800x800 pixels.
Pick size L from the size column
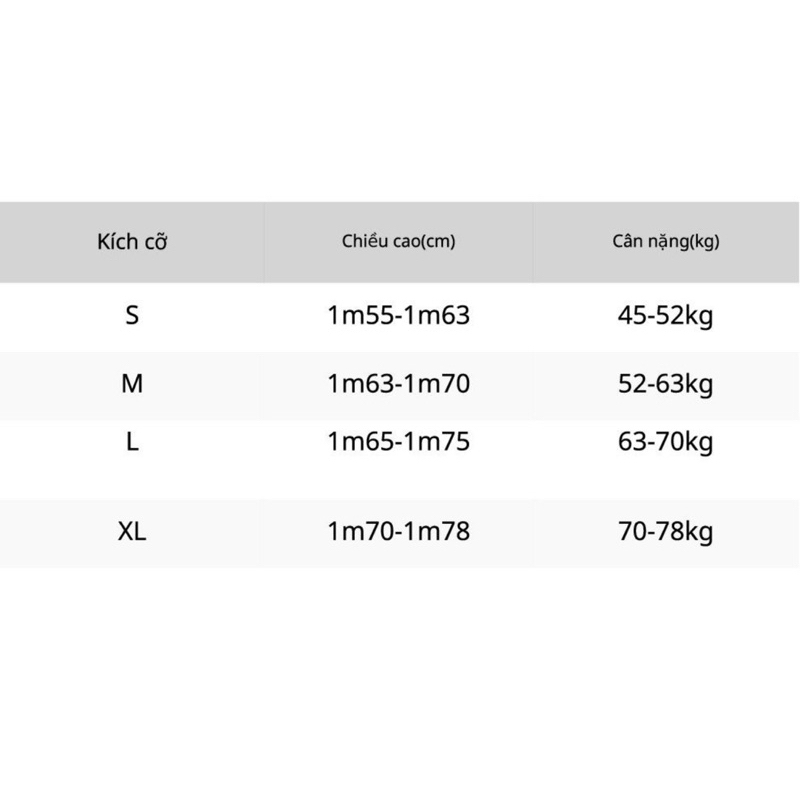coord(132,442)
